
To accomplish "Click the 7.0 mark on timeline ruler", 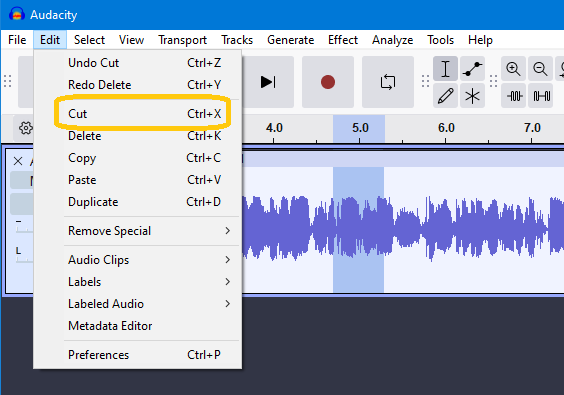I will (x=532, y=128).
